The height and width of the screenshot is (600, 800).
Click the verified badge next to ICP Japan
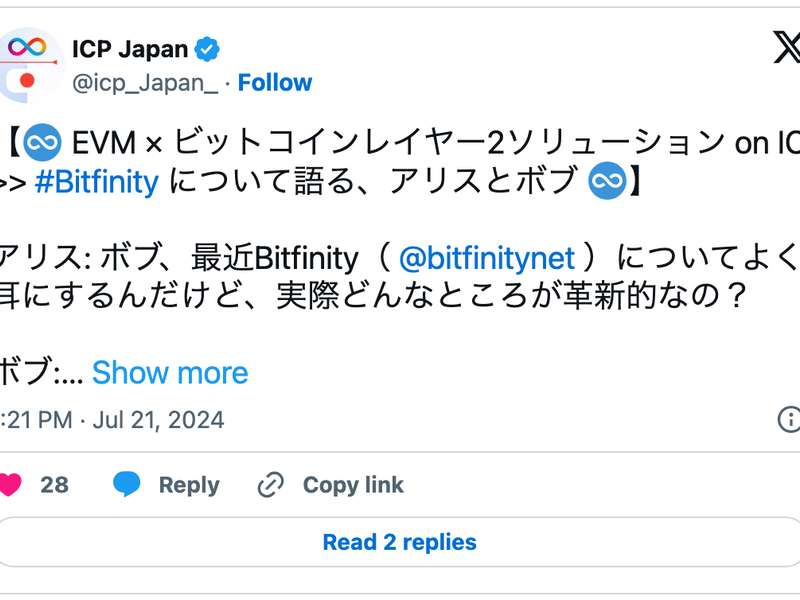tap(207, 47)
